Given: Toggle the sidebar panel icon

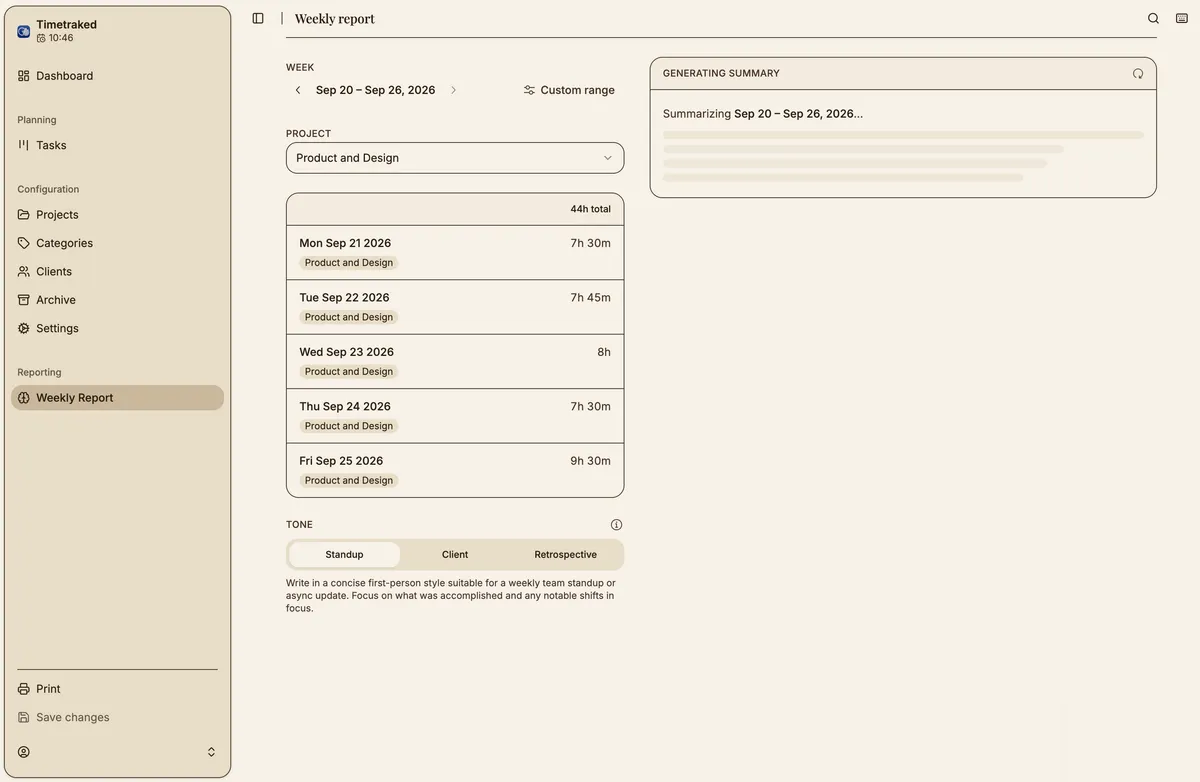Looking at the screenshot, I should (258, 18).
